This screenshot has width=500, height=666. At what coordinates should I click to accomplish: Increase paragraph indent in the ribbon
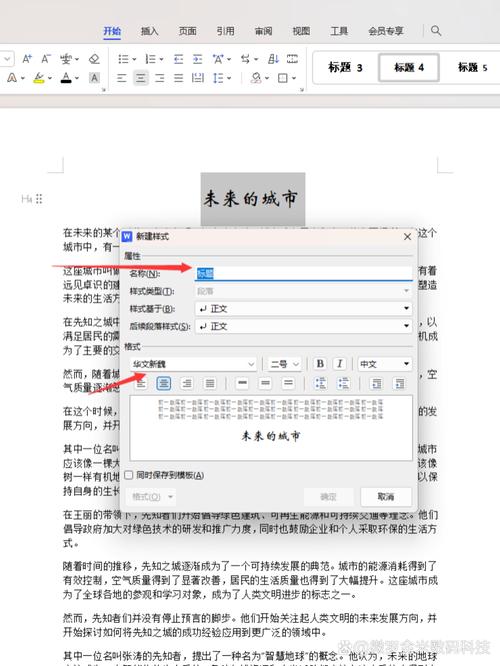[198, 59]
